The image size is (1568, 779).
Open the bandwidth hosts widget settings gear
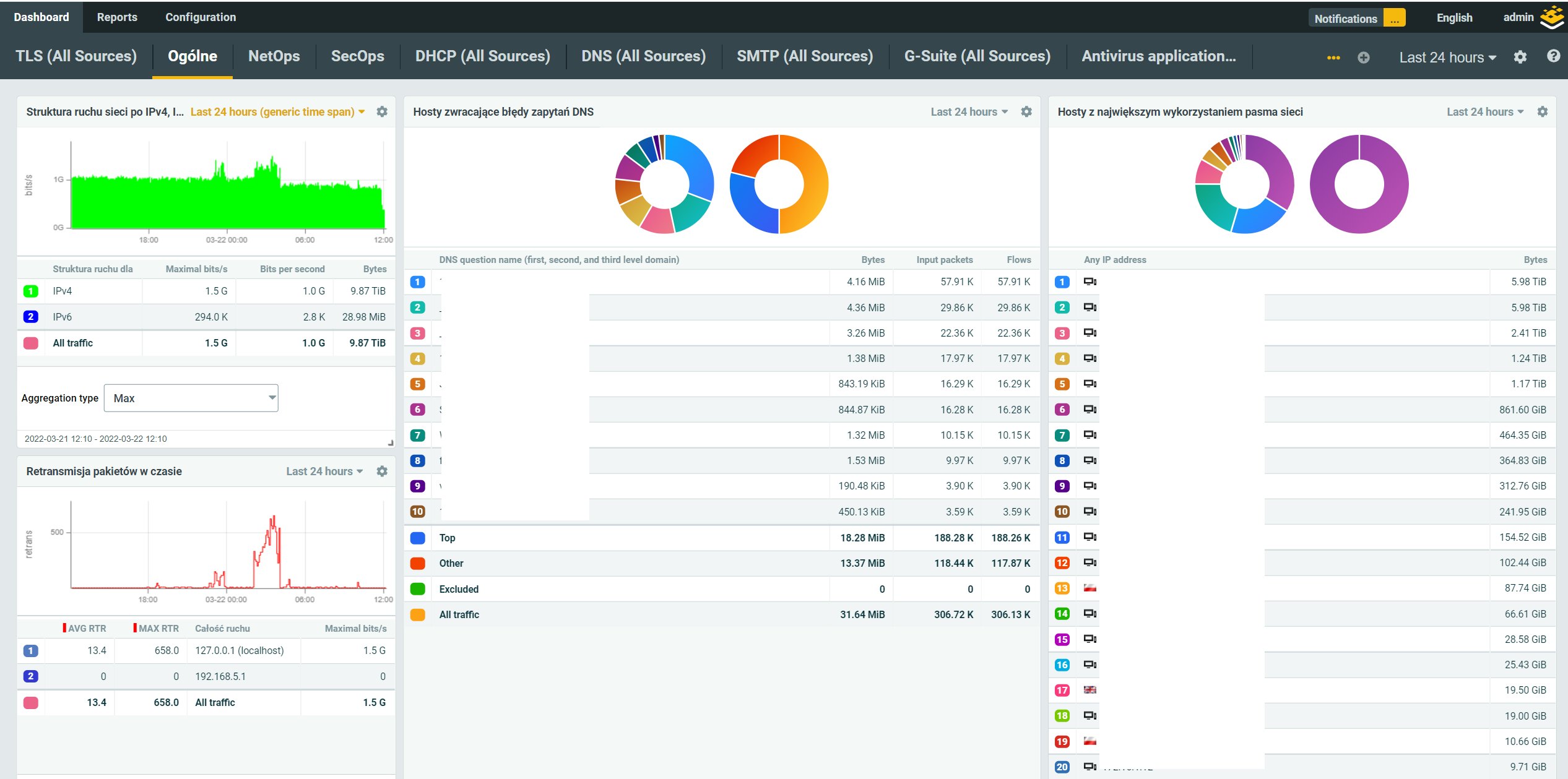(1542, 111)
